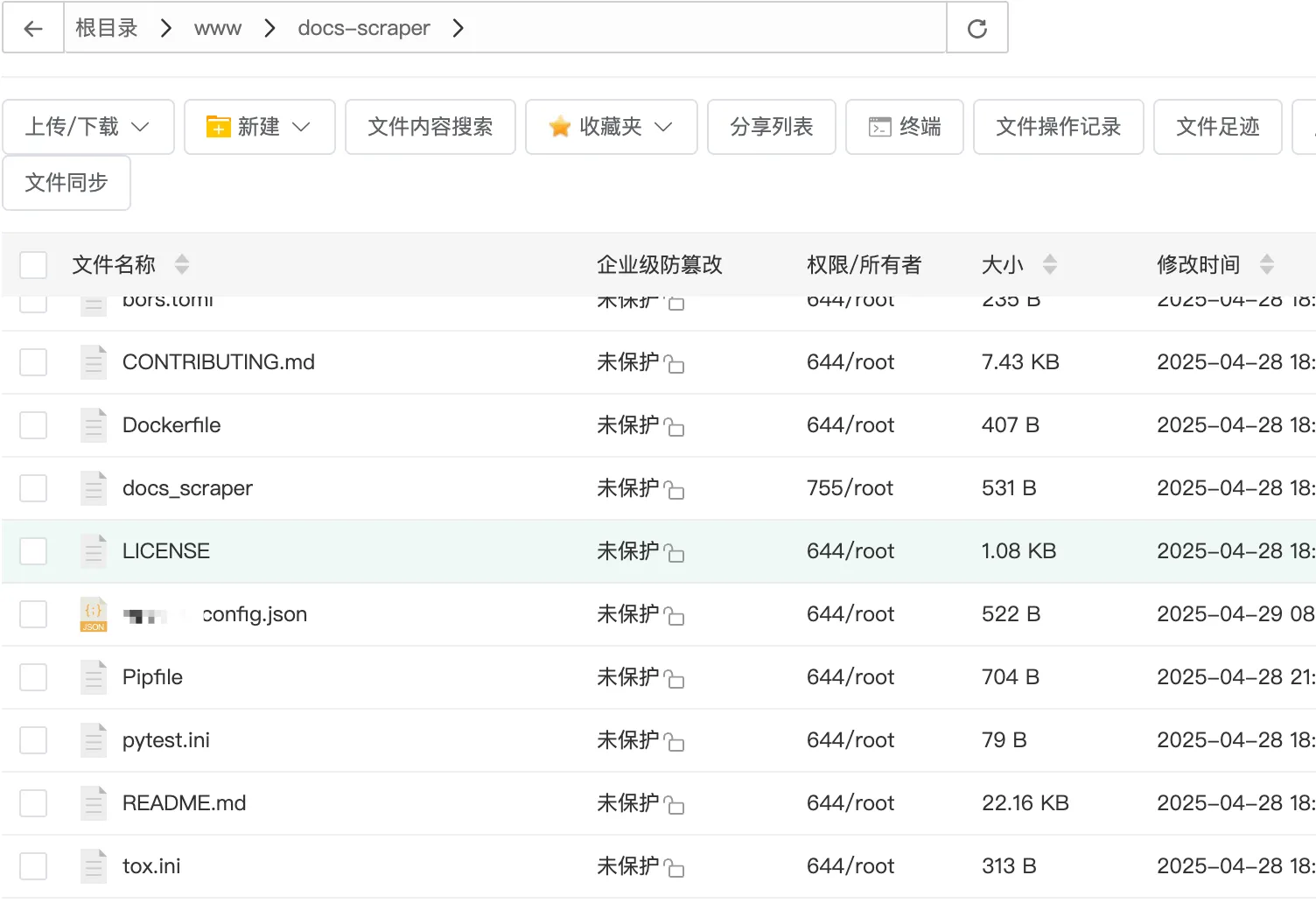Click the Dockerfile file icon

pos(94,425)
